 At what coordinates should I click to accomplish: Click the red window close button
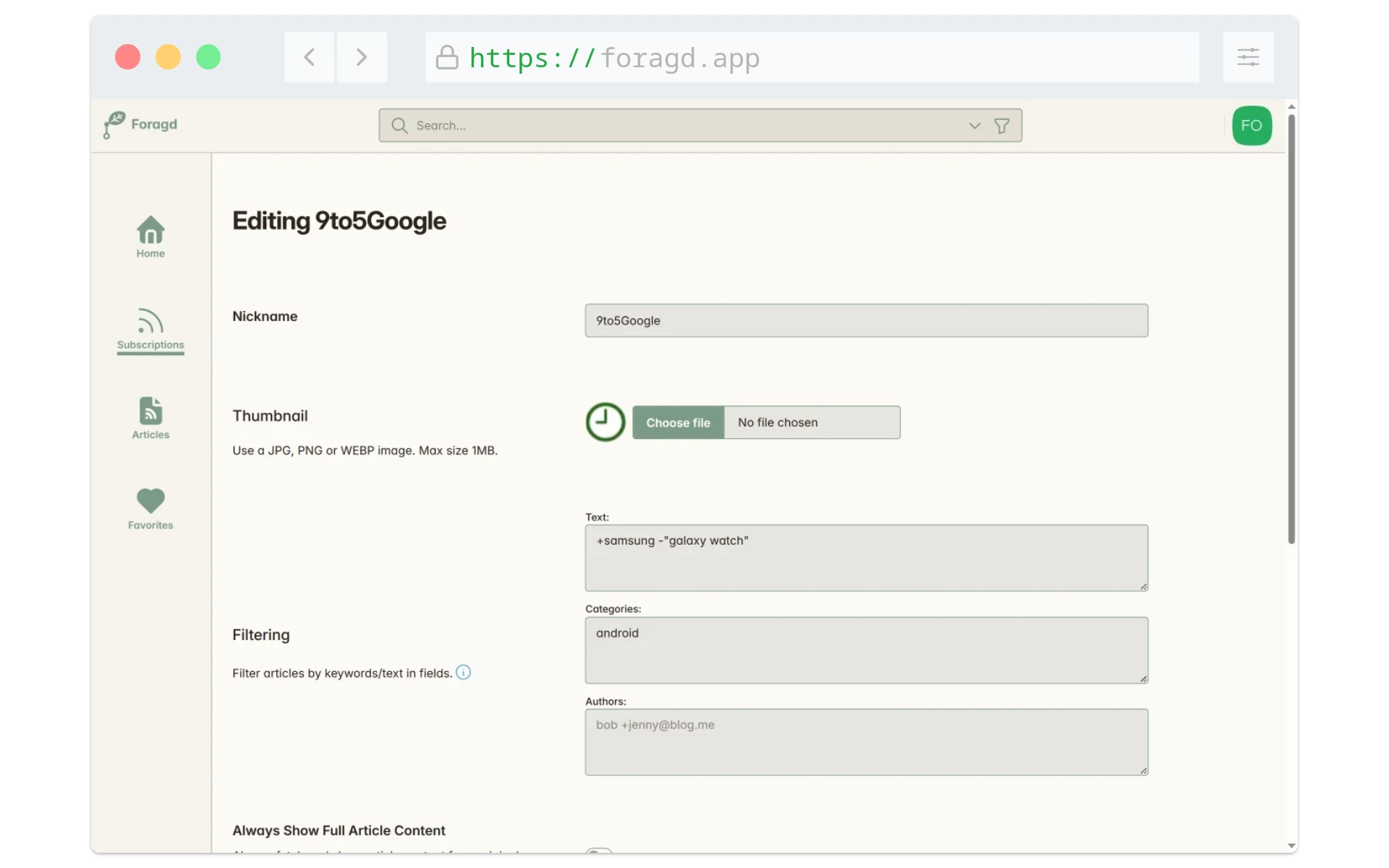click(x=127, y=57)
